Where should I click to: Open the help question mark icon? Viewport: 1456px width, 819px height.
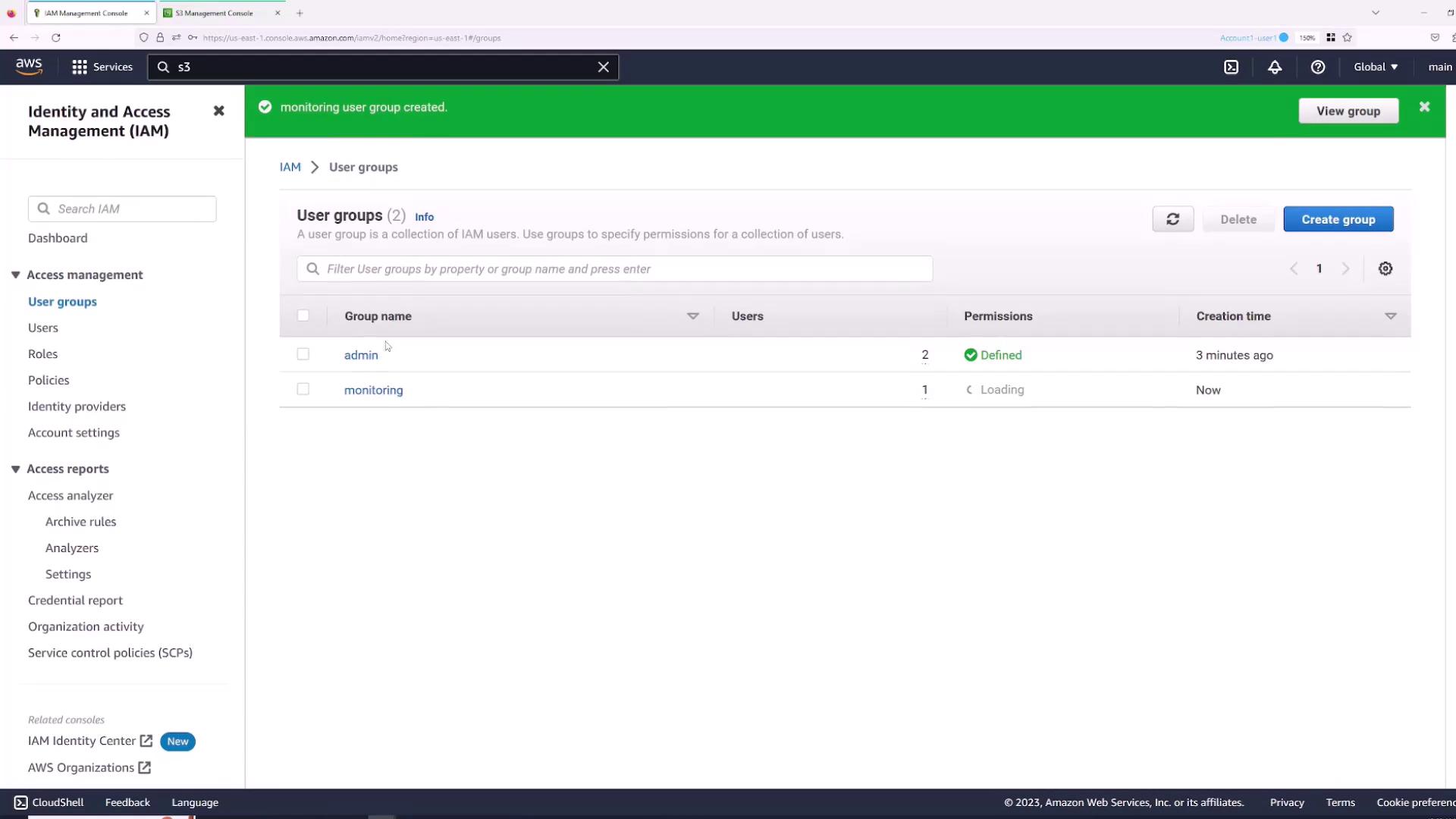click(x=1318, y=67)
